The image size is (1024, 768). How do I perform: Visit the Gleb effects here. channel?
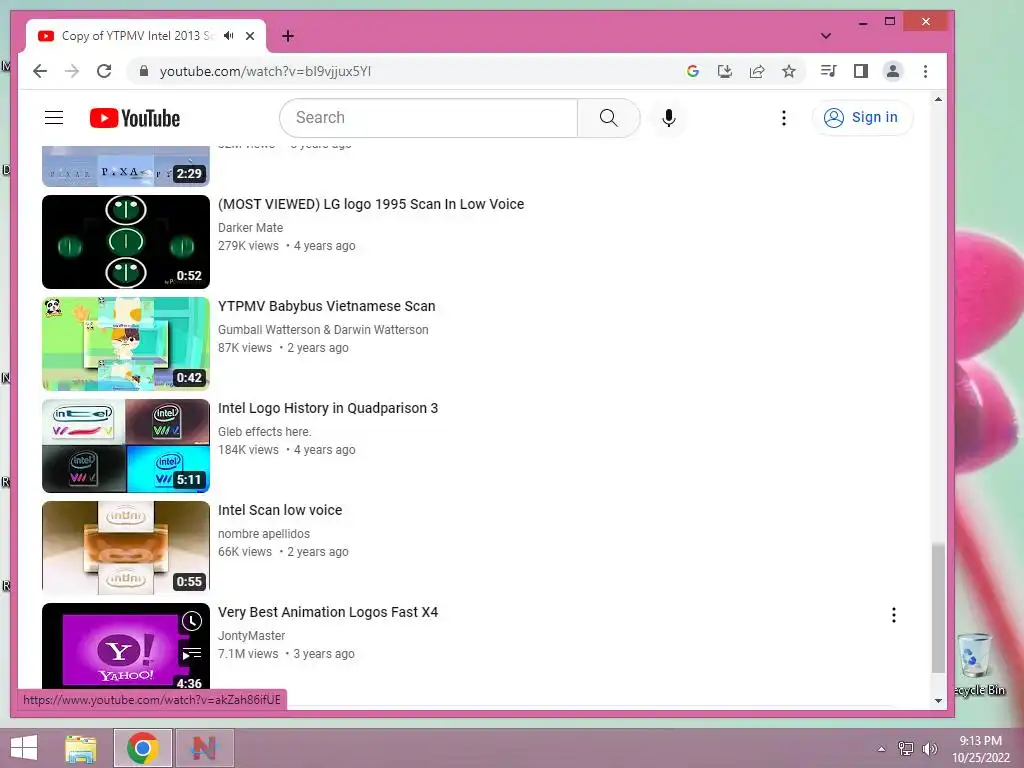(264, 431)
